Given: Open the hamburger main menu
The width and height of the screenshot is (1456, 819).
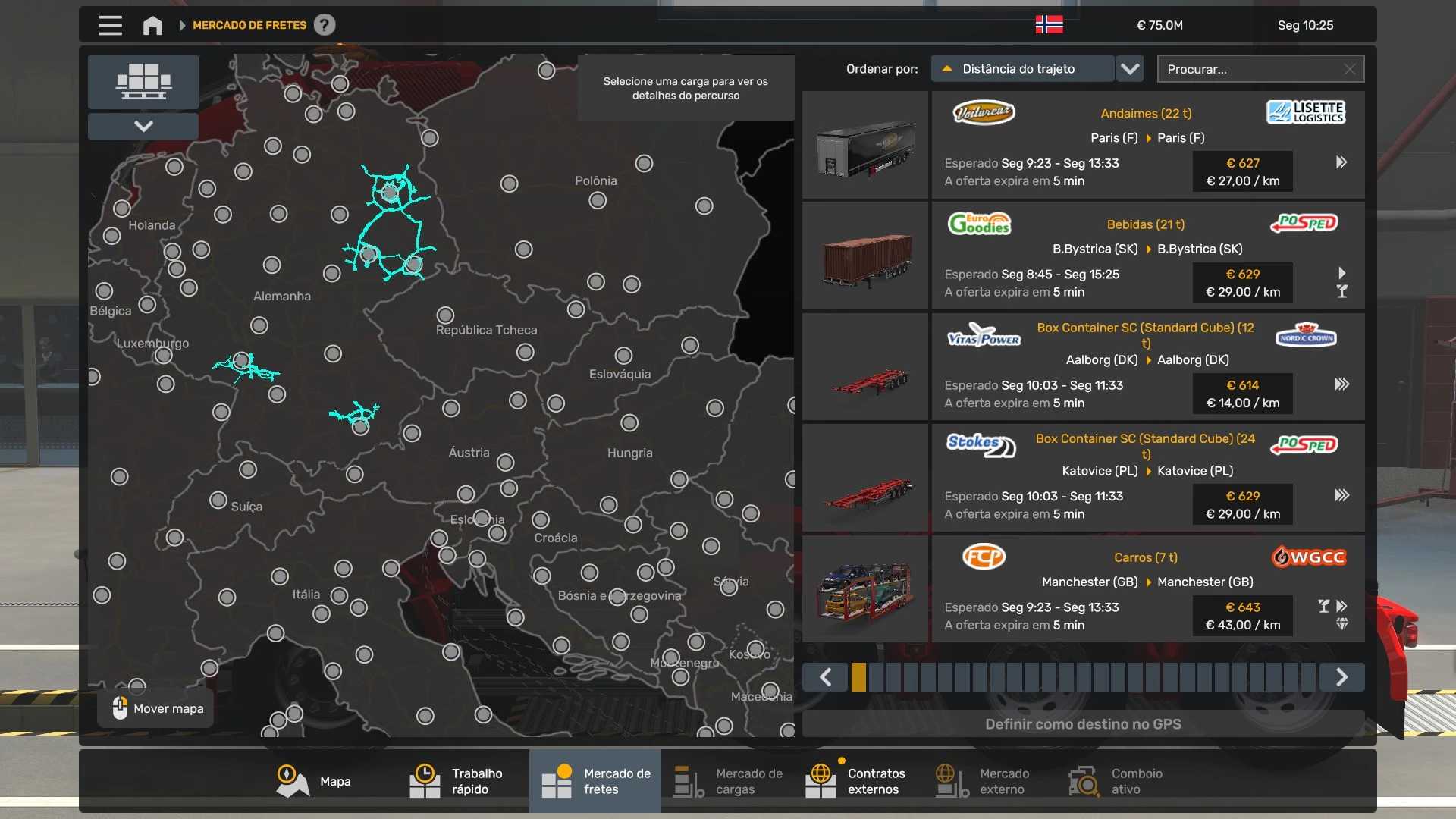Looking at the screenshot, I should pyautogui.click(x=110, y=25).
